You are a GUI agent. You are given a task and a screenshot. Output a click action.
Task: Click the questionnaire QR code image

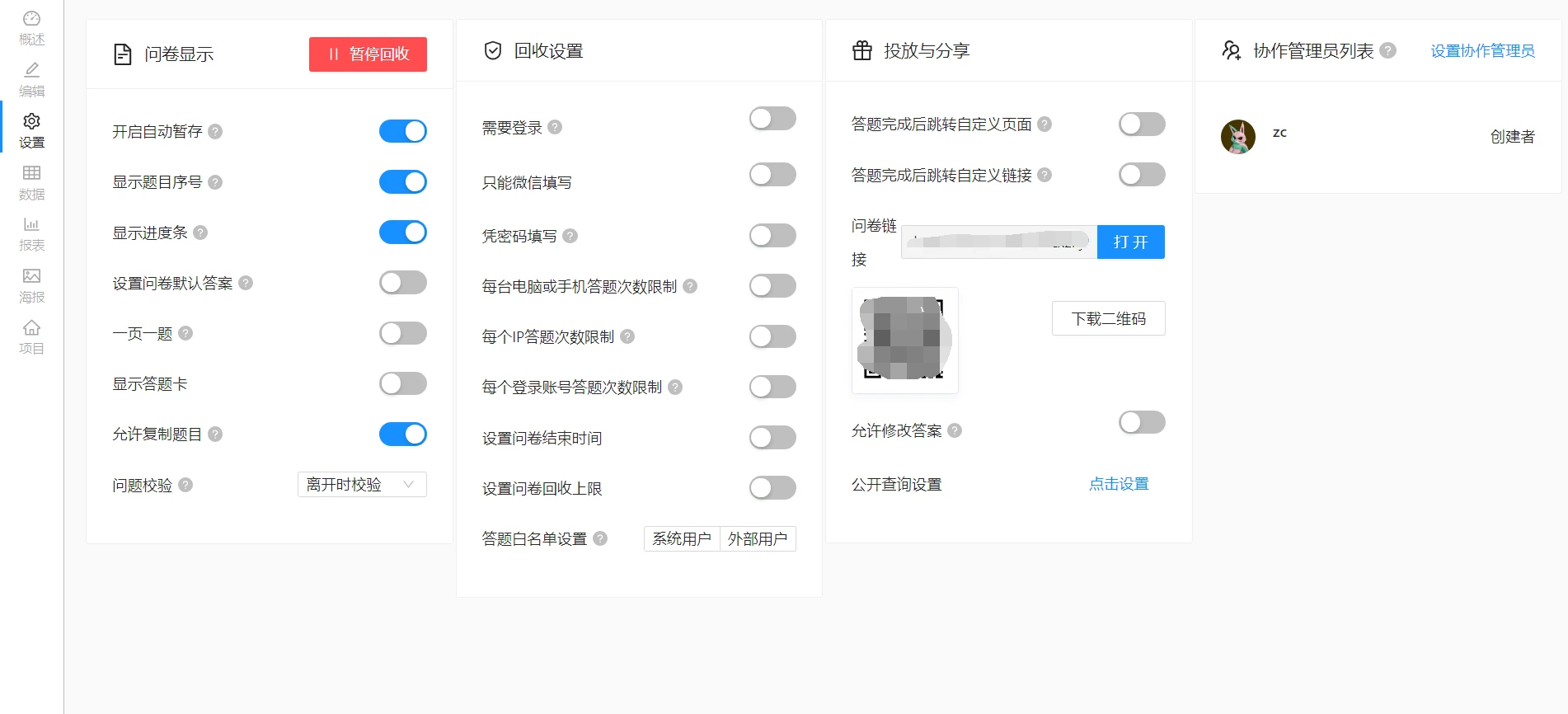point(904,340)
